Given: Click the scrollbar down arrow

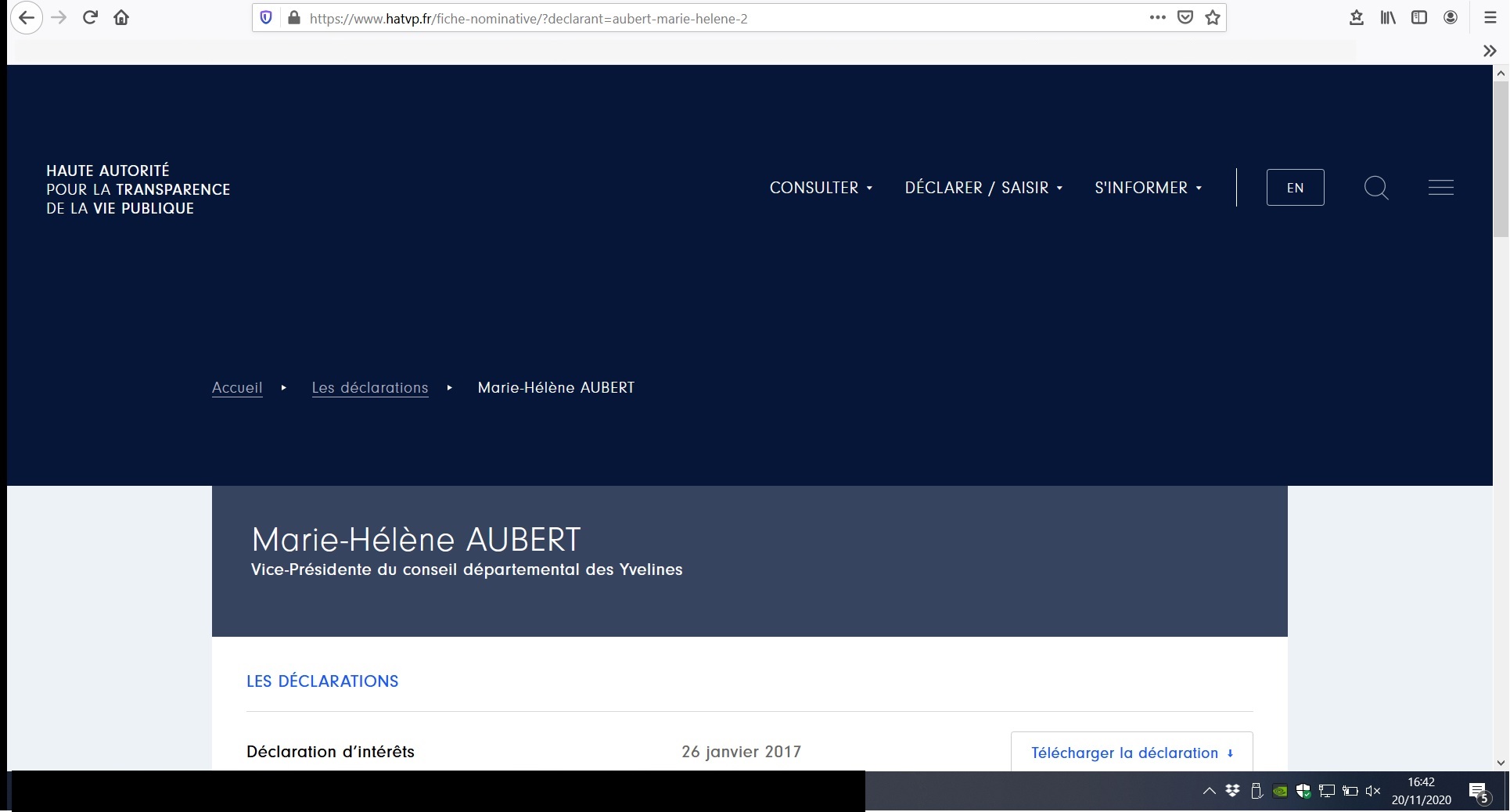Looking at the screenshot, I should coord(1501,763).
